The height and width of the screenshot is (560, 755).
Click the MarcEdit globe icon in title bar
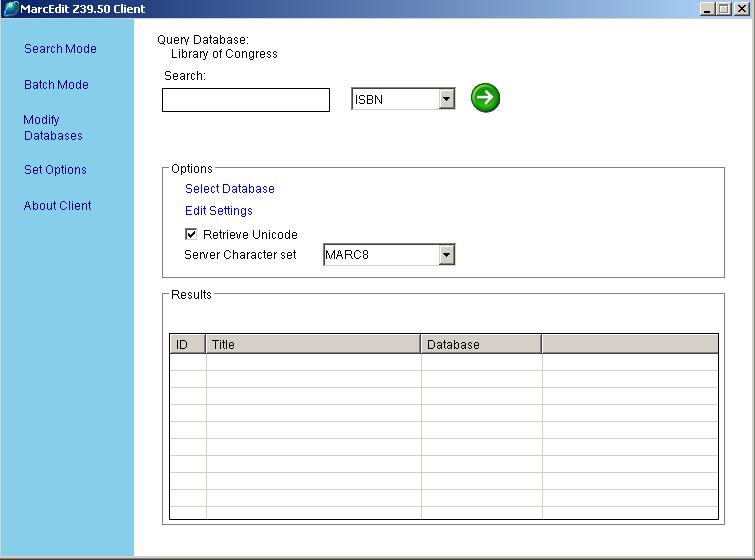pos(11,9)
